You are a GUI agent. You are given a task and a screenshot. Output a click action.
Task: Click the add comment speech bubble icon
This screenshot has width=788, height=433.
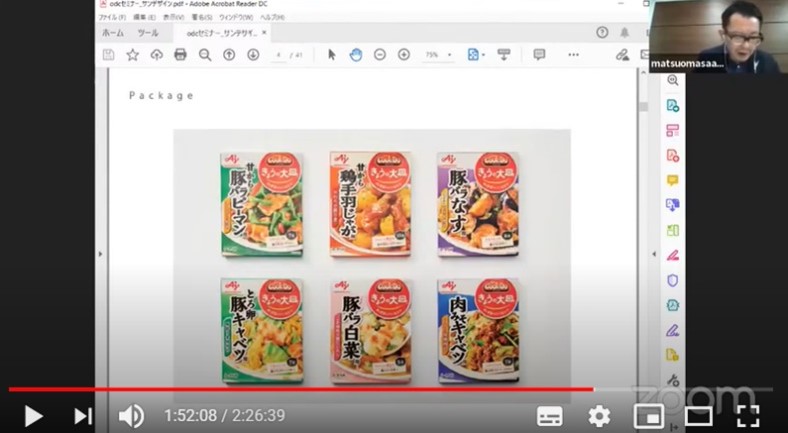click(539, 54)
